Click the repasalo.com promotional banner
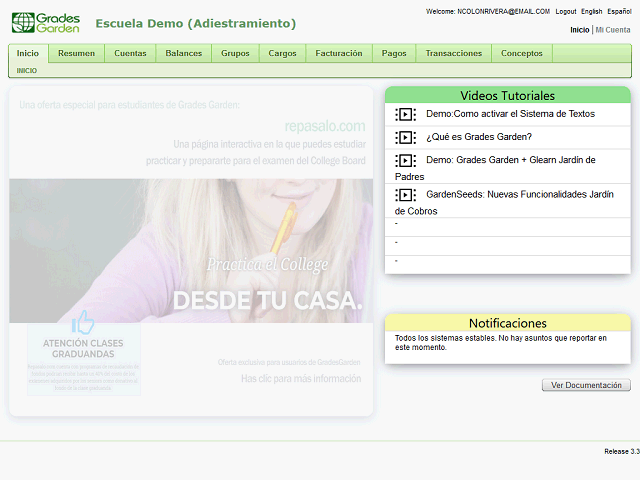Viewport: 640px width, 480px height. coord(190,250)
